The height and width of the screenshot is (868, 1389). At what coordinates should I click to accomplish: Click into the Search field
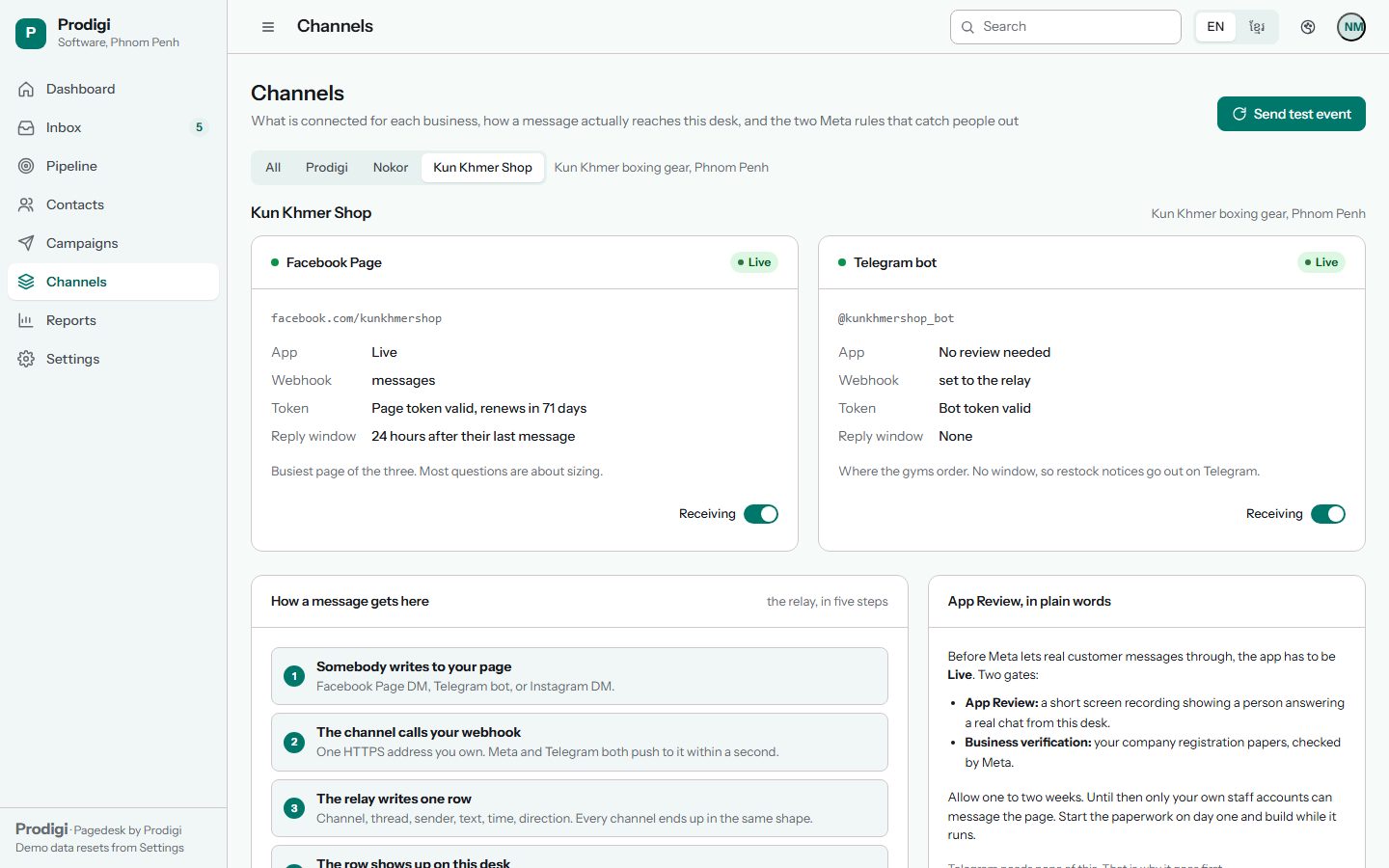point(1066,27)
